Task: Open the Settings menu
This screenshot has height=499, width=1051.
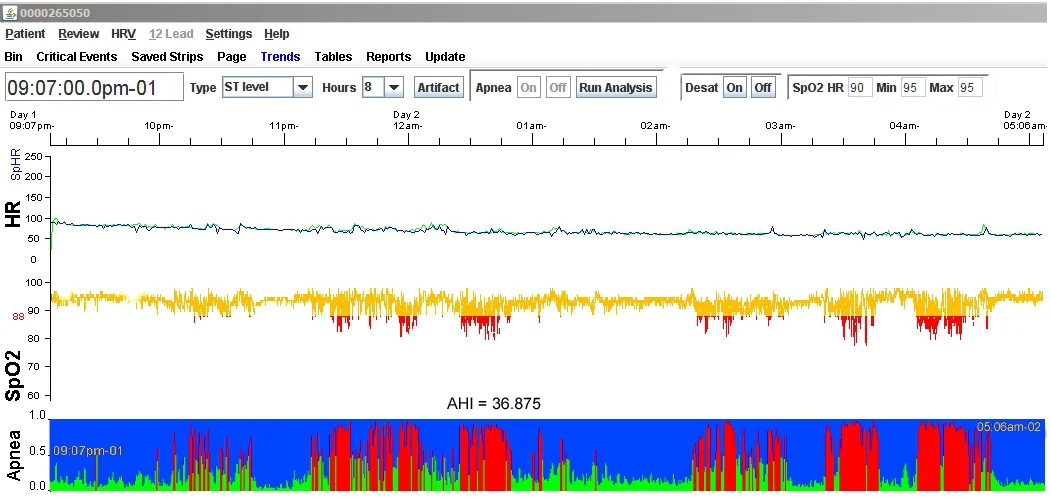Action: (229, 34)
